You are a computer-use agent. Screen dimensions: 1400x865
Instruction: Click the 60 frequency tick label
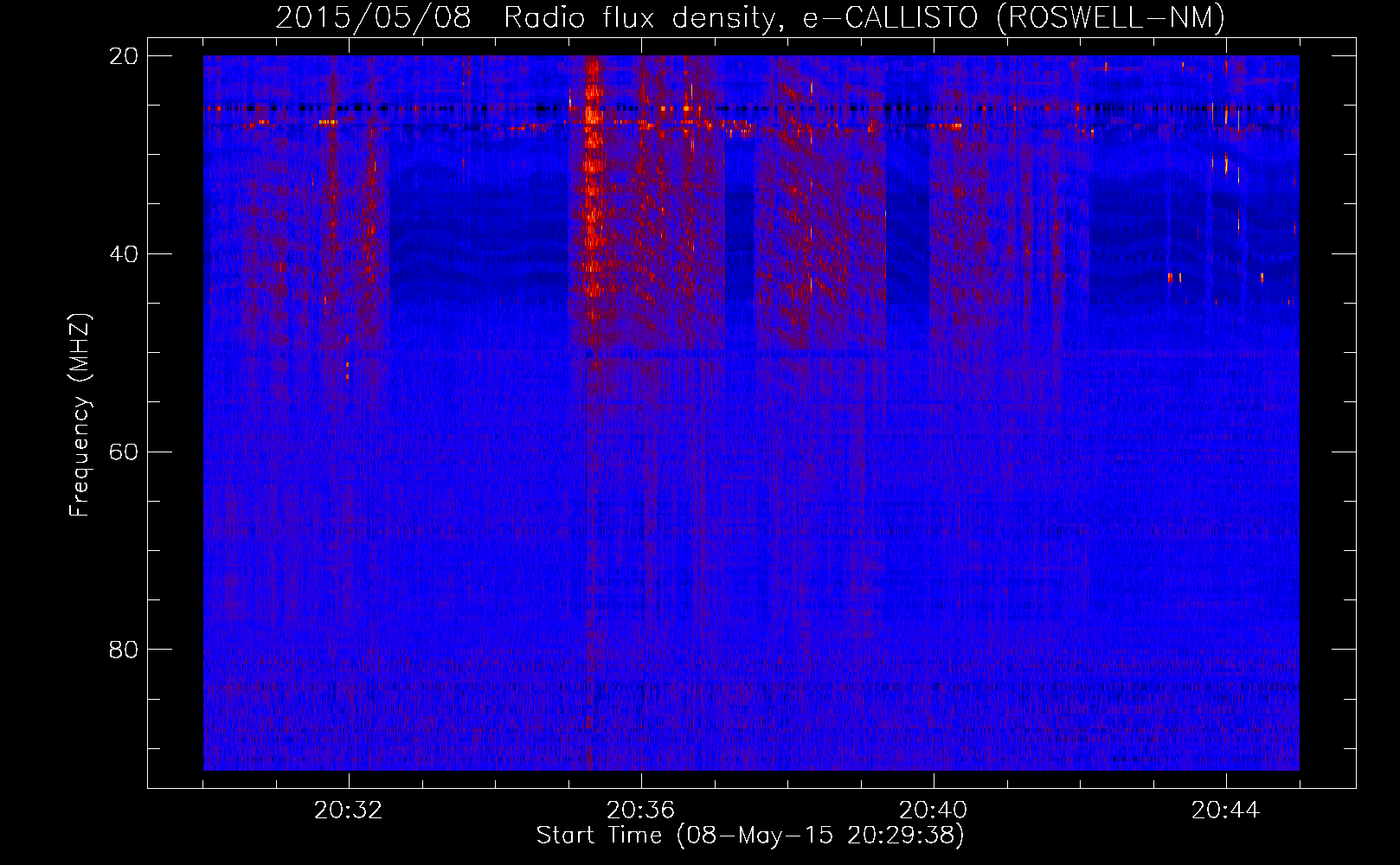pyautogui.click(x=124, y=452)
